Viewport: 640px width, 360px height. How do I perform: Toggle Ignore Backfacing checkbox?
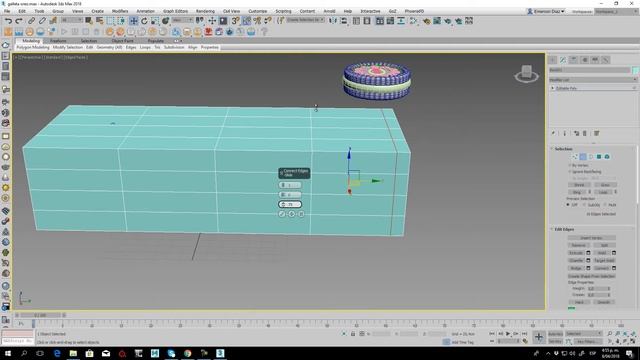click(x=570, y=172)
